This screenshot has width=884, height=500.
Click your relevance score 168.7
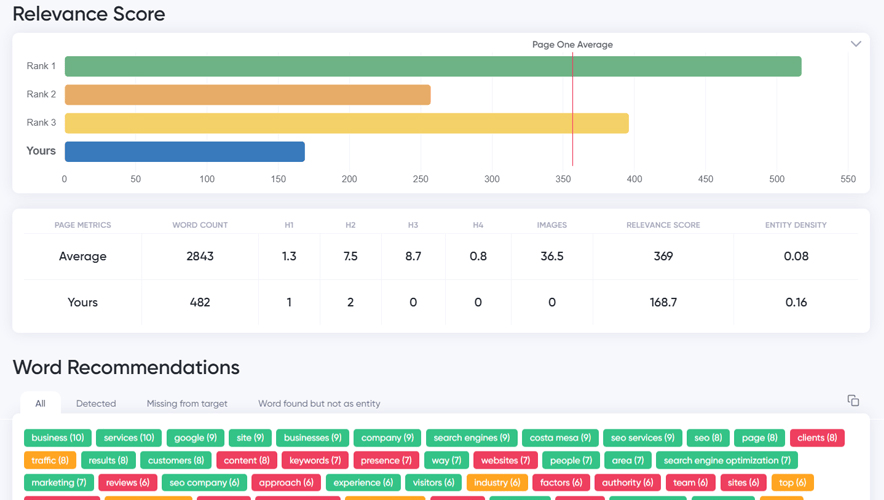(663, 303)
